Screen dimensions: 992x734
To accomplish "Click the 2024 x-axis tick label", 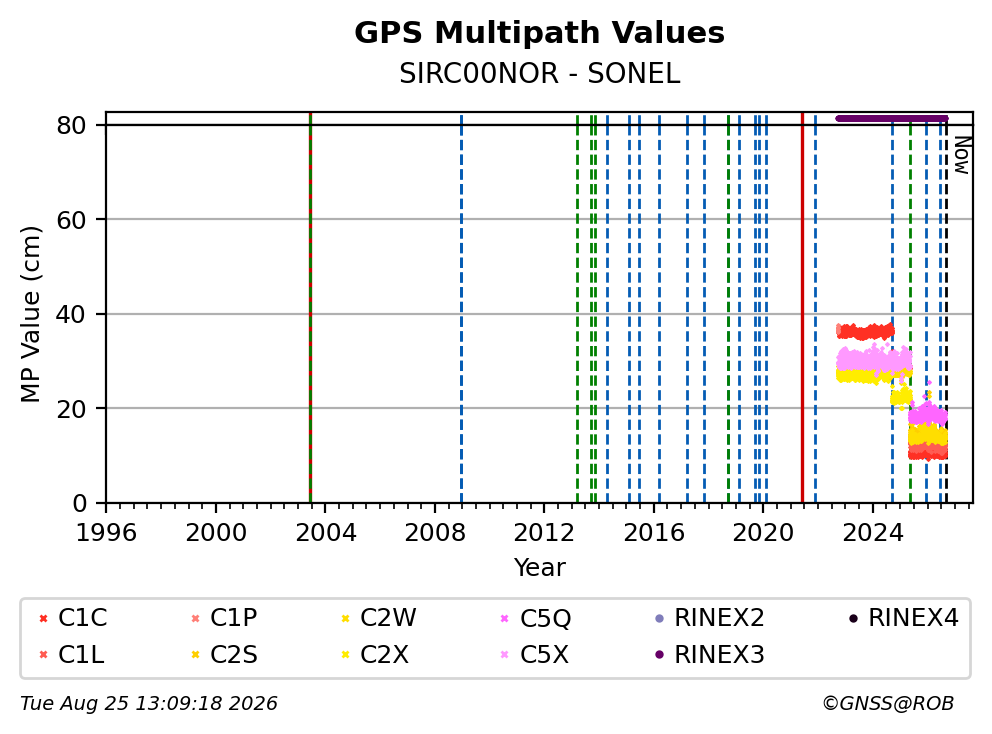I will click(x=872, y=533).
